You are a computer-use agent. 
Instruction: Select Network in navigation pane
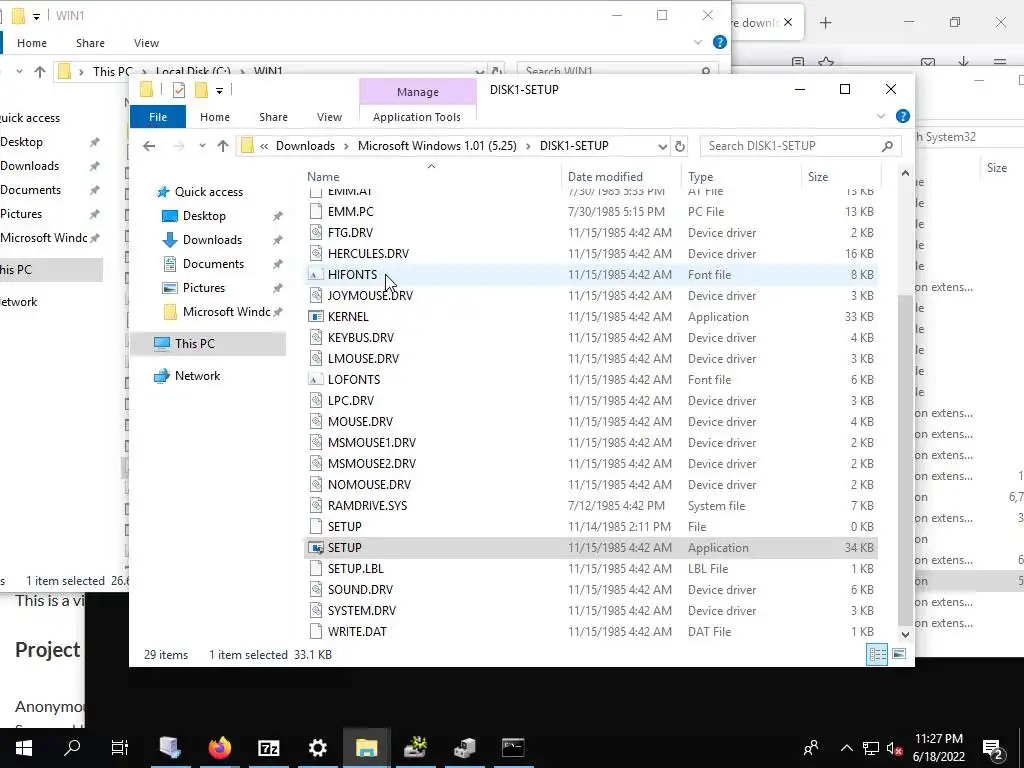point(197,376)
